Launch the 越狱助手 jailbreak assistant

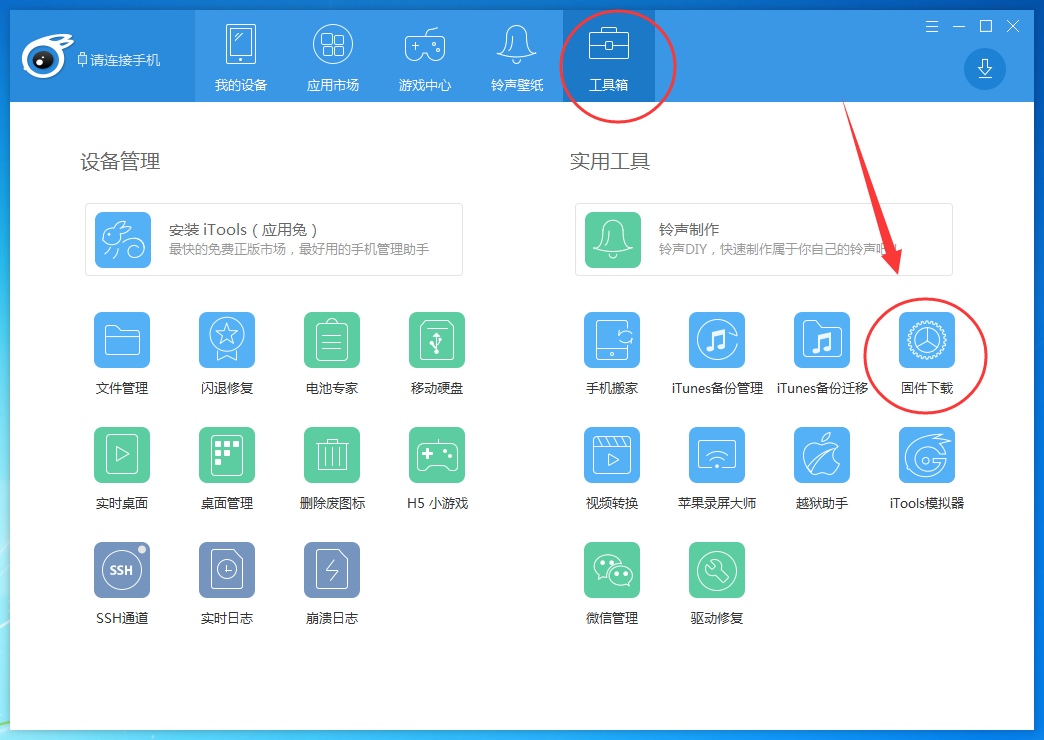point(821,455)
